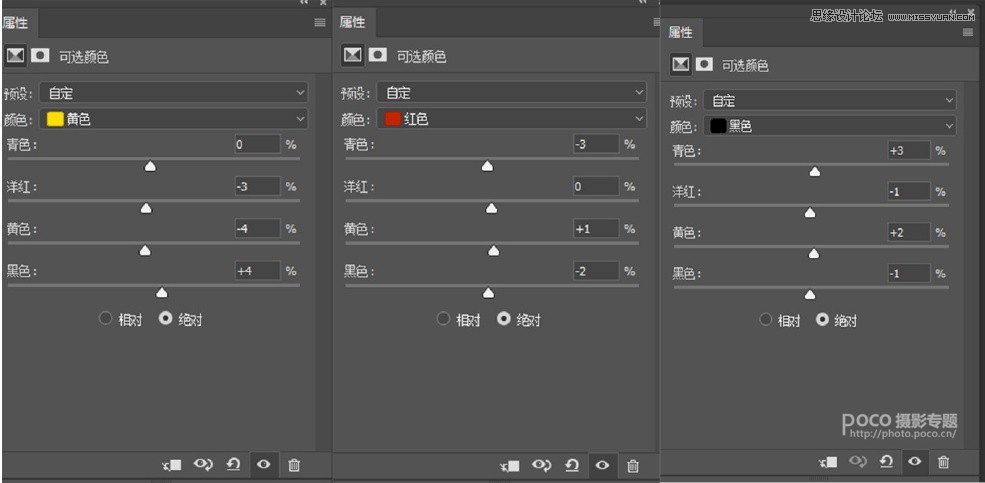This screenshot has height=483, width=985.
Task: Click mask icon in red Selective Color panel
Action: tap(378, 56)
